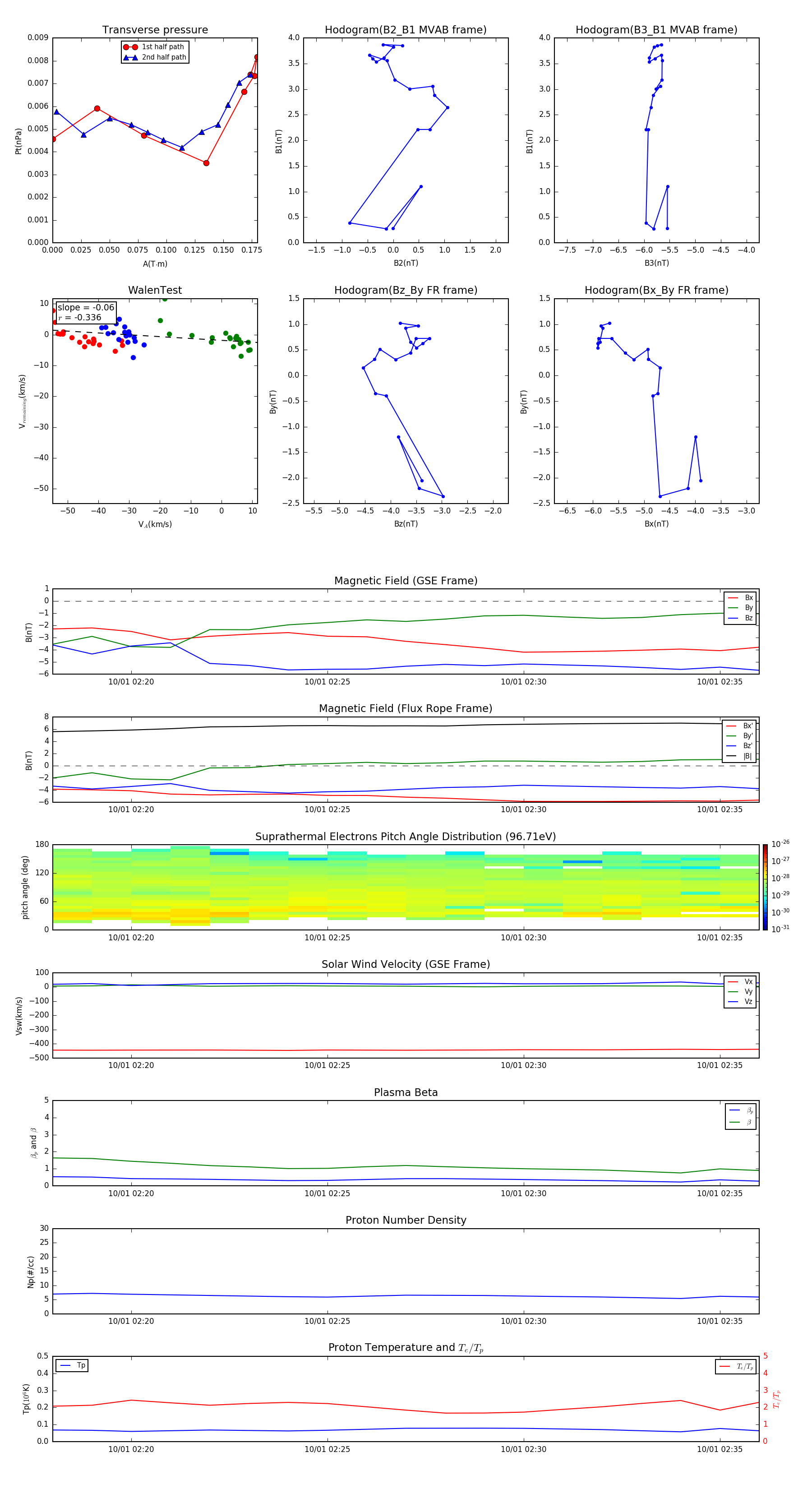Click the "Bz(nT)" x-axis label
812x1489 pixels.
[x=406, y=524]
